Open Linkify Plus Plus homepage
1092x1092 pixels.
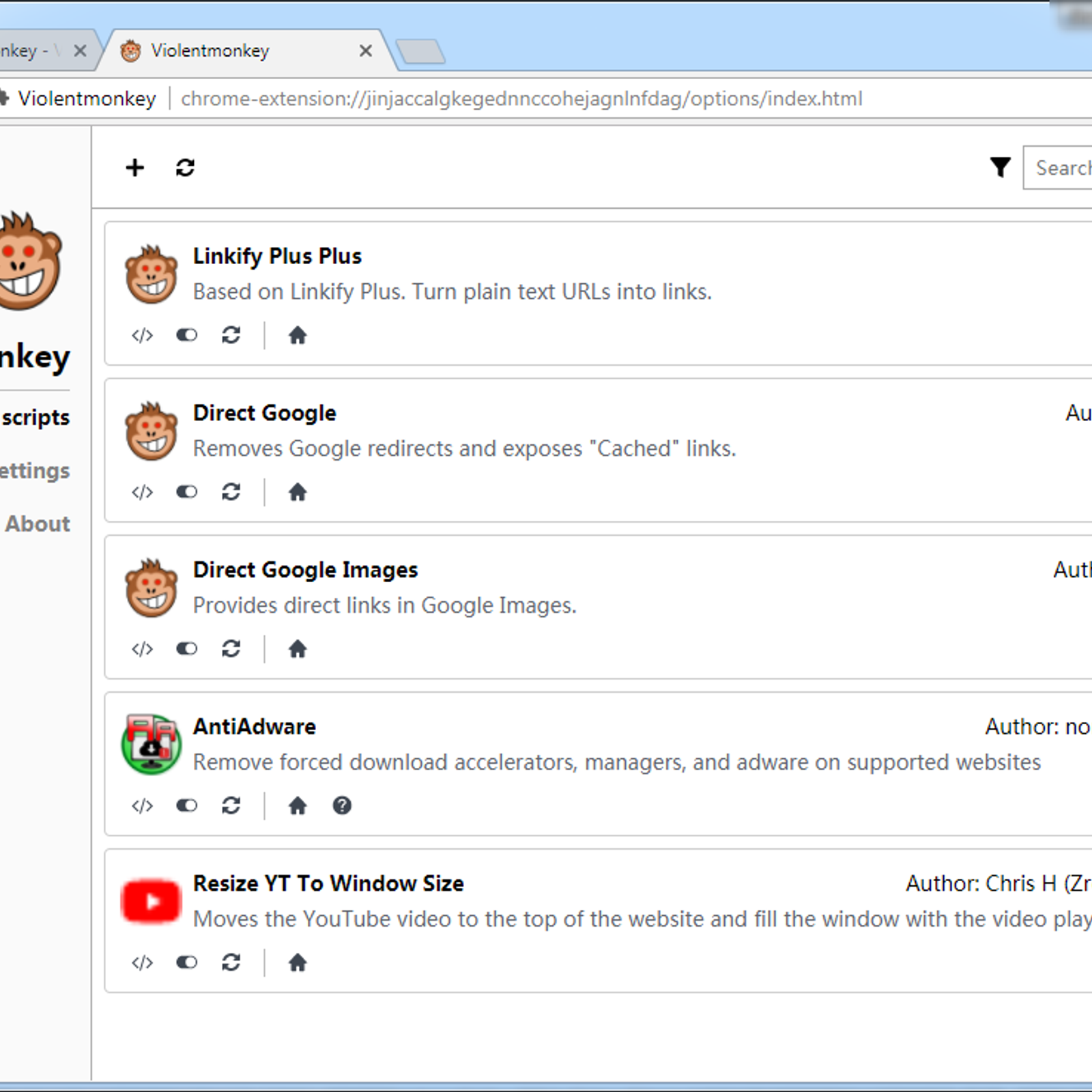point(298,335)
